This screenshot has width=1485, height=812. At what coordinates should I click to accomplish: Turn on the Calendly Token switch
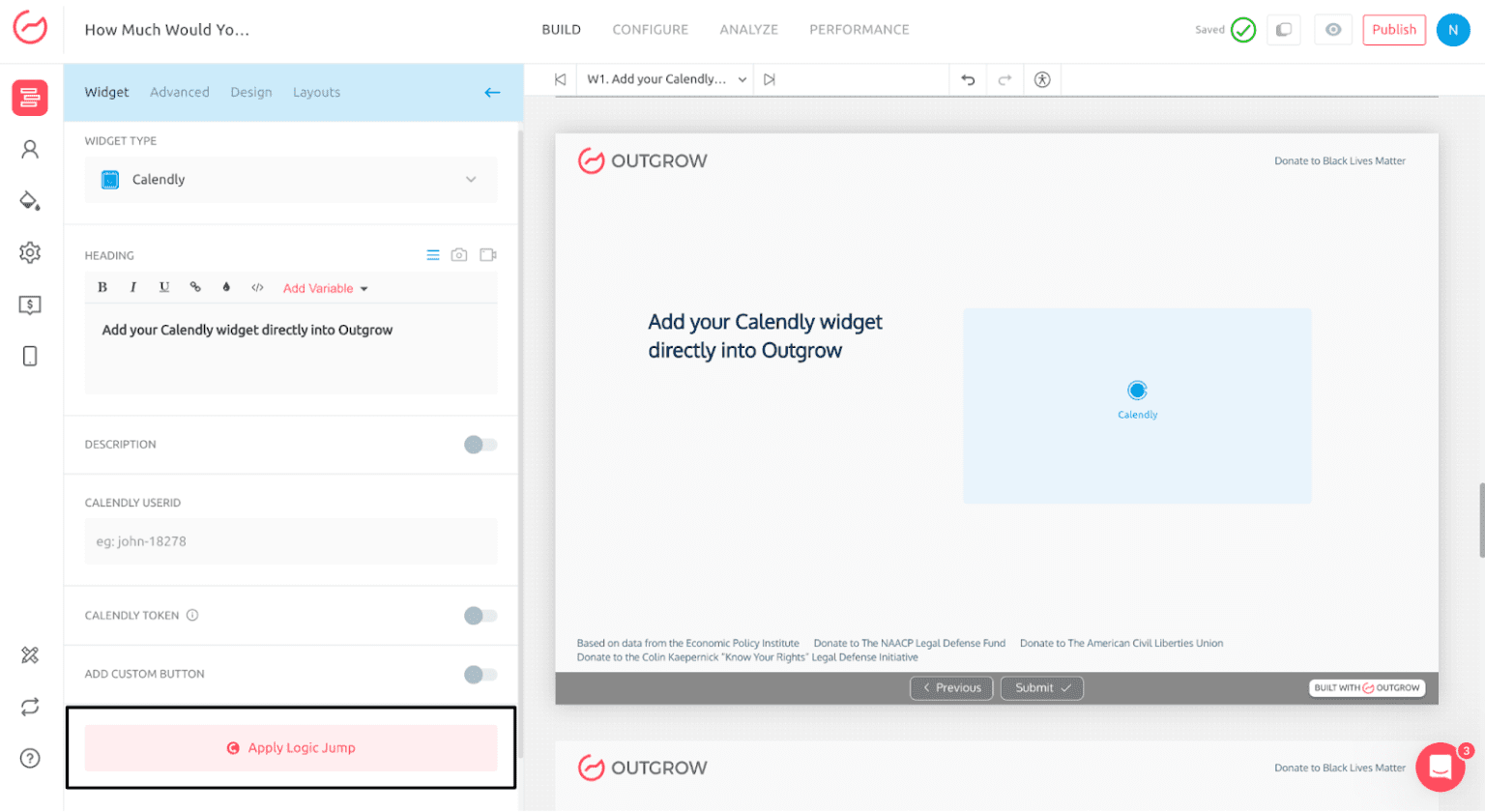480,616
